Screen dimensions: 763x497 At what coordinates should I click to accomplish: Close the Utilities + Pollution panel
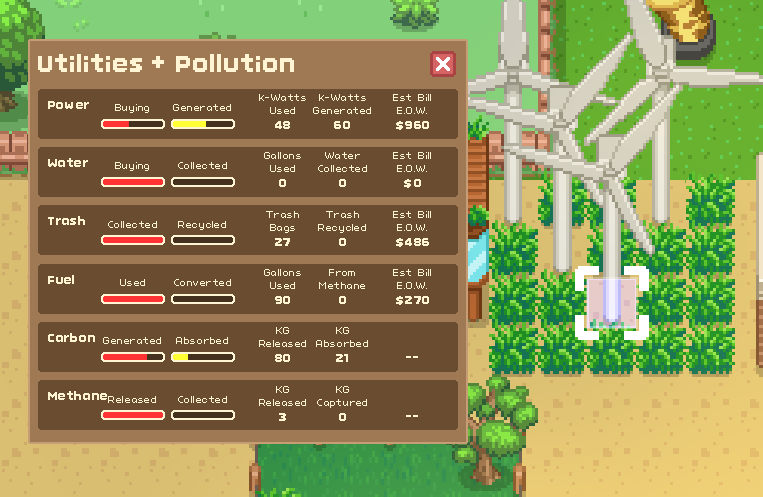pyautogui.click(x=443, y=64)
